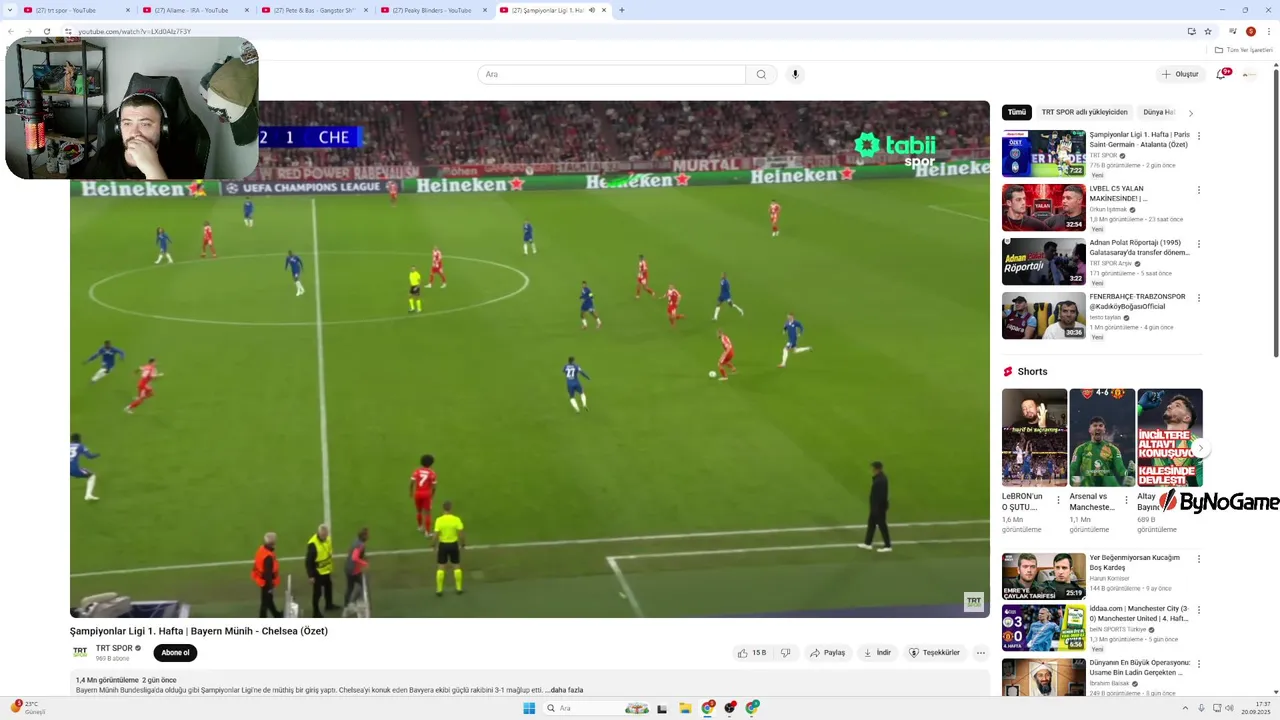
Task: Open options for Yer Beğenmiyorsan video
Action: coord(1199,559)
